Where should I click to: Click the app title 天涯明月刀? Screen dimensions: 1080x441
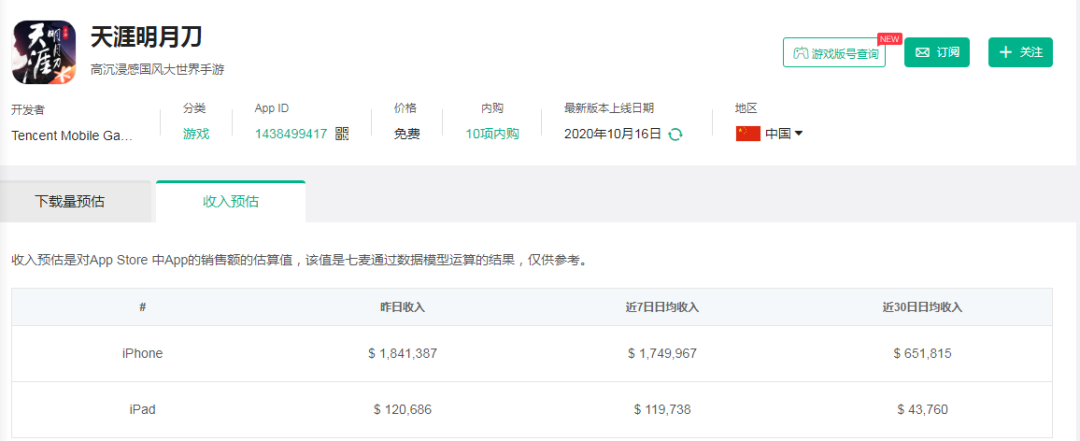point(147,37)
